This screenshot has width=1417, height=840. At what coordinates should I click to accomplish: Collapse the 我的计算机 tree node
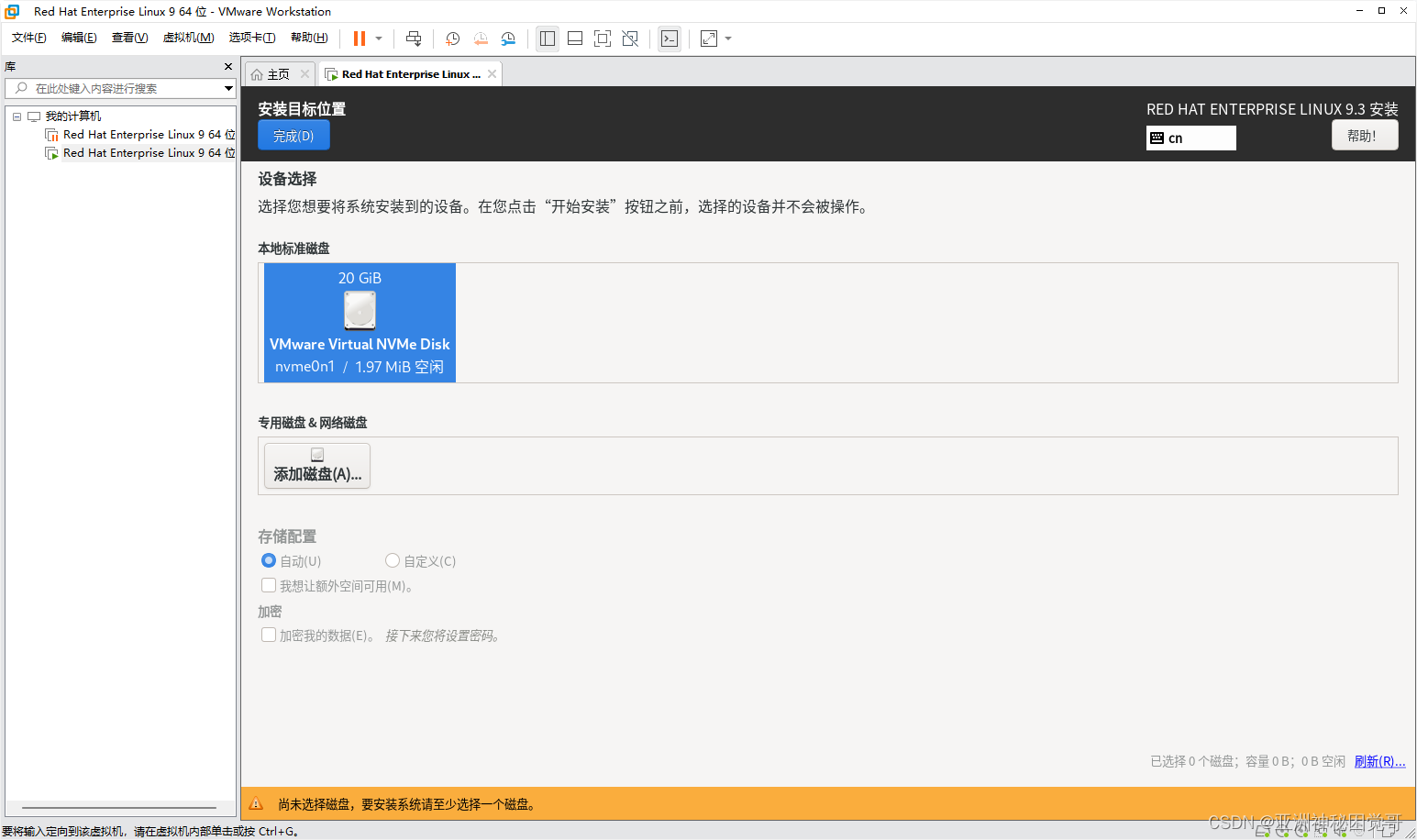point(17,116)
